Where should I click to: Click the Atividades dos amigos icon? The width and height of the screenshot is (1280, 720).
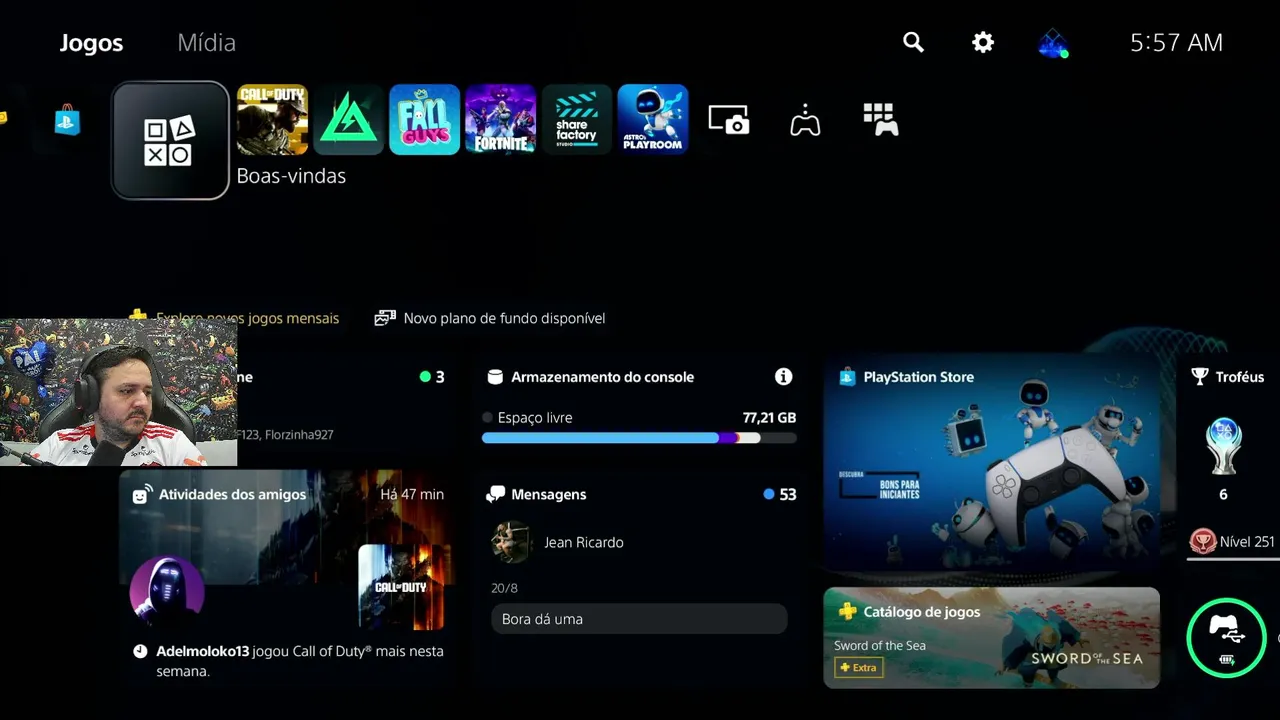click(x=142, y=494)
